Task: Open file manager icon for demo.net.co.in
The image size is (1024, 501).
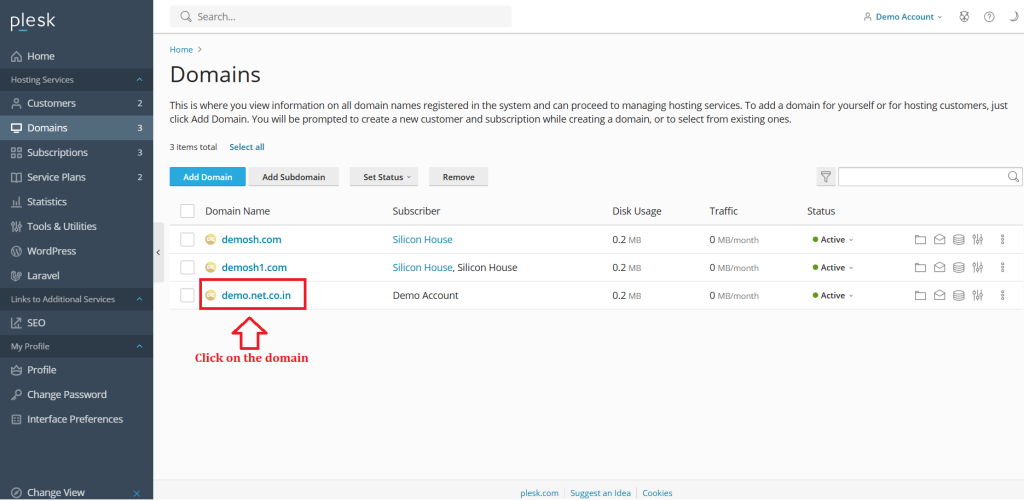Action: pos(920,295)
